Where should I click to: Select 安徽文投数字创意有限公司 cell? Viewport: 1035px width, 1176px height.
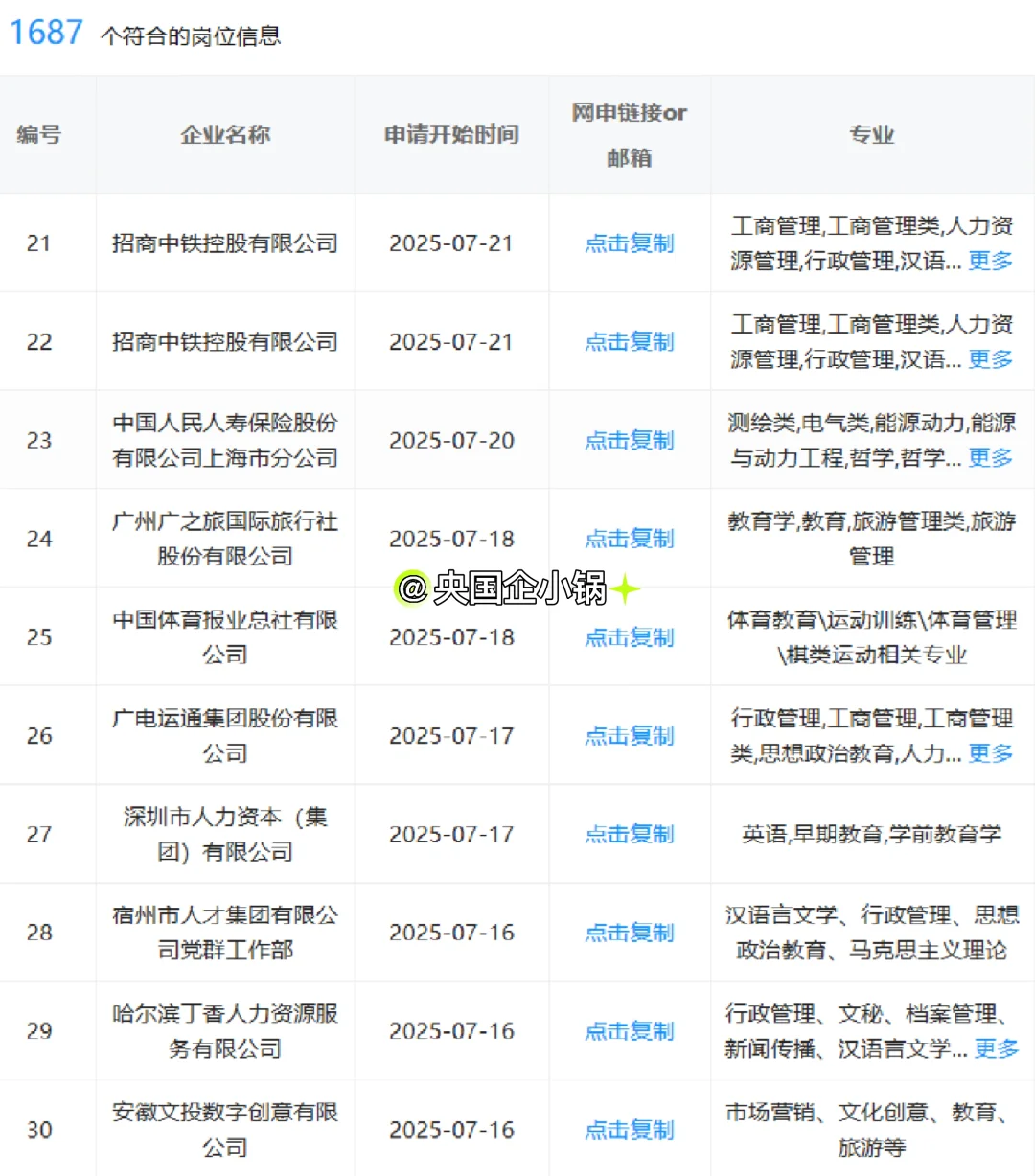point(225,1130)
